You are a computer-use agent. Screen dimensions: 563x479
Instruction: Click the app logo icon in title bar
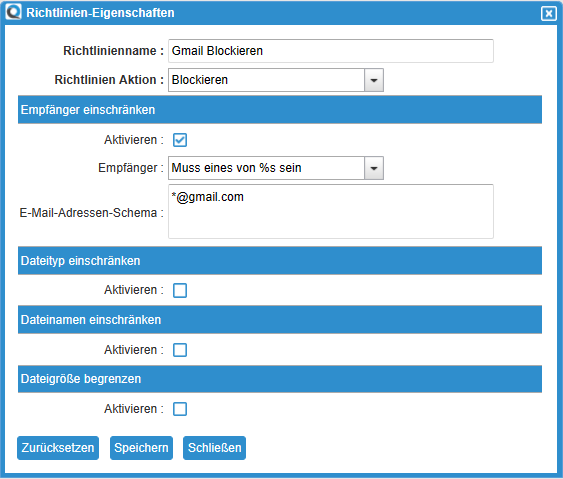pyautogui.click(x=14, y=12)
